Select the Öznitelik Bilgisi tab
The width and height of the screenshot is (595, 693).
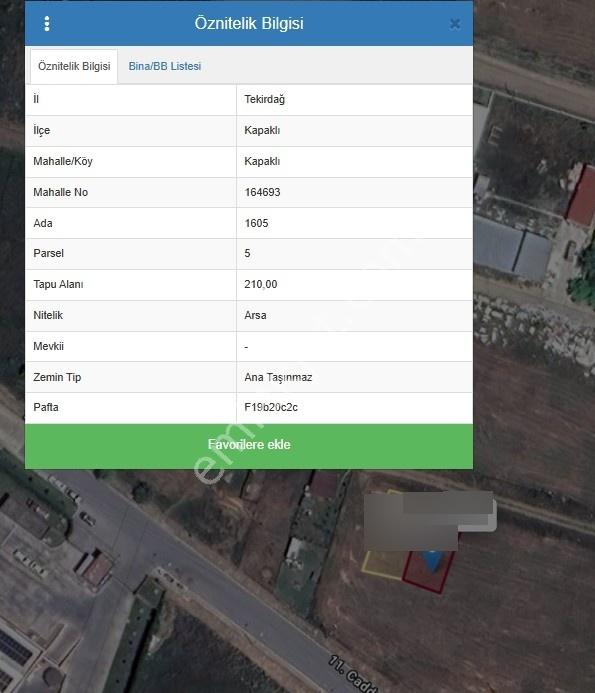point(74,66)
